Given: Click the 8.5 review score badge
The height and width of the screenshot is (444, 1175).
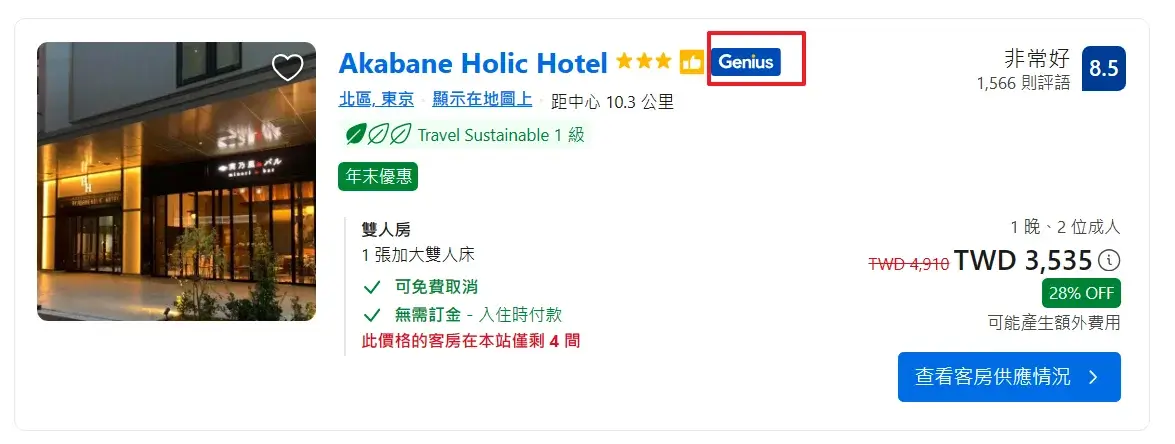Looking at the screenshot, I should (x=1103, y=68).
